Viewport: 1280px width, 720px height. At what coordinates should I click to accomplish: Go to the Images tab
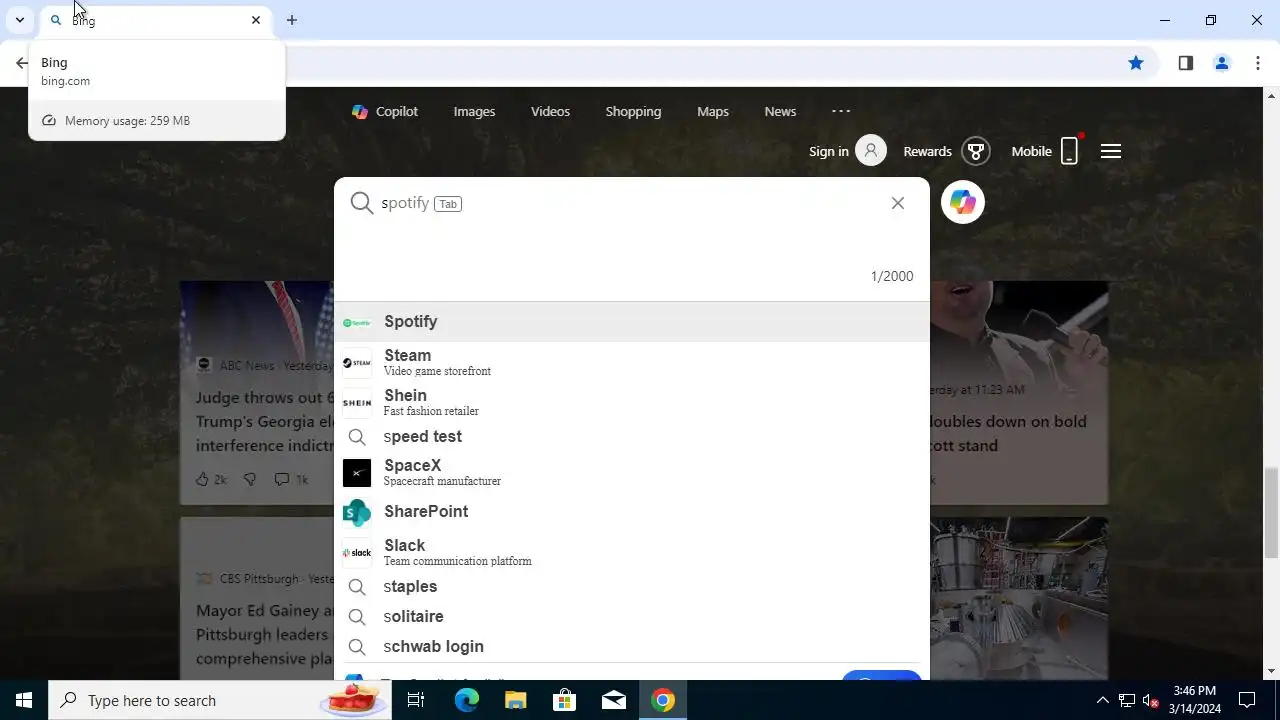pyautogui.click(x=474, y=111)
